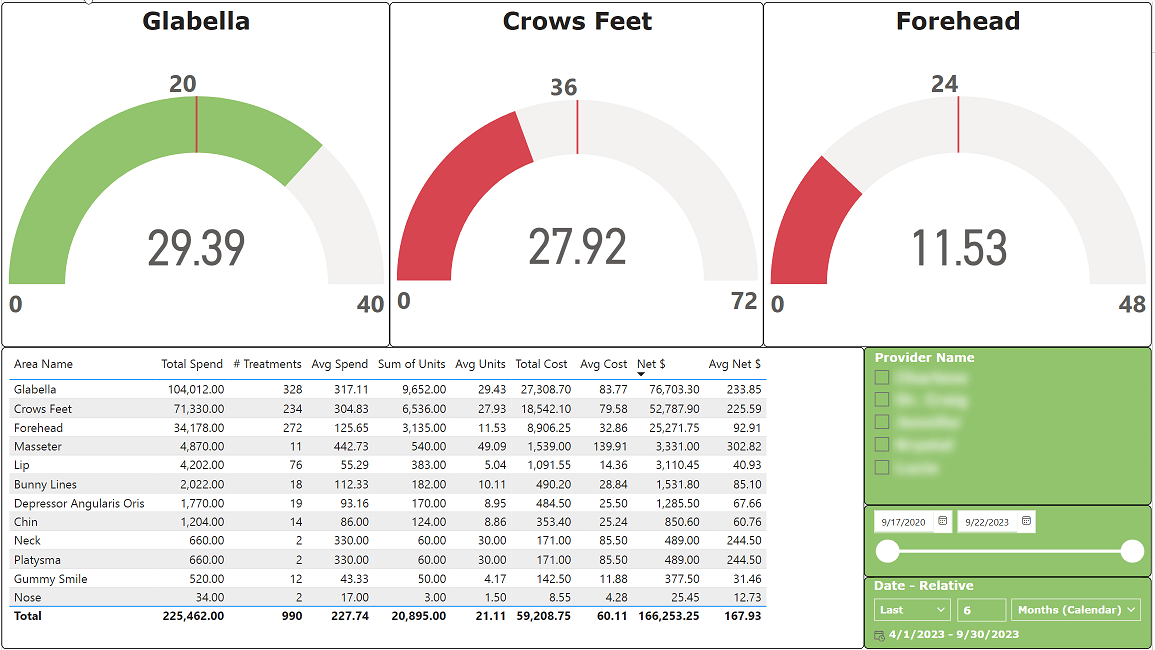Click the sort arrow under Net $ header
1155x650 pixels.
pyautogui.click(x=641, y=374)
